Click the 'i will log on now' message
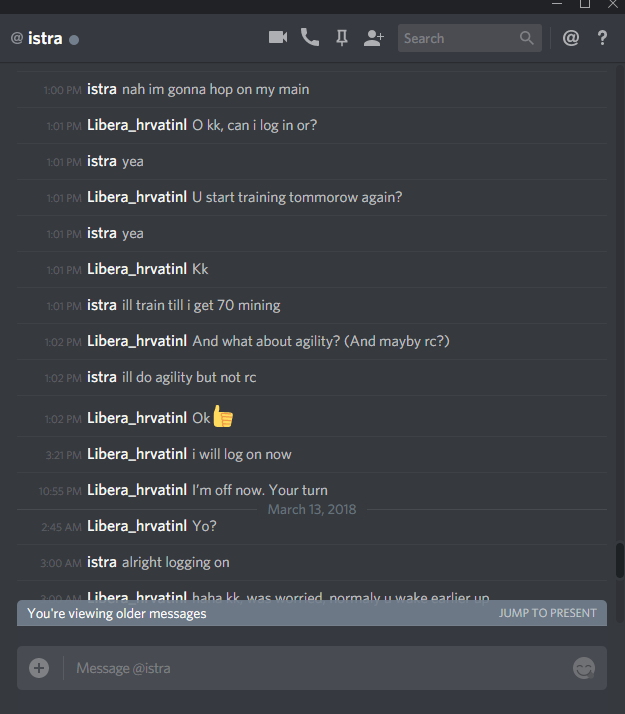This screenshot has height=714, width=625. coord(242,454)
